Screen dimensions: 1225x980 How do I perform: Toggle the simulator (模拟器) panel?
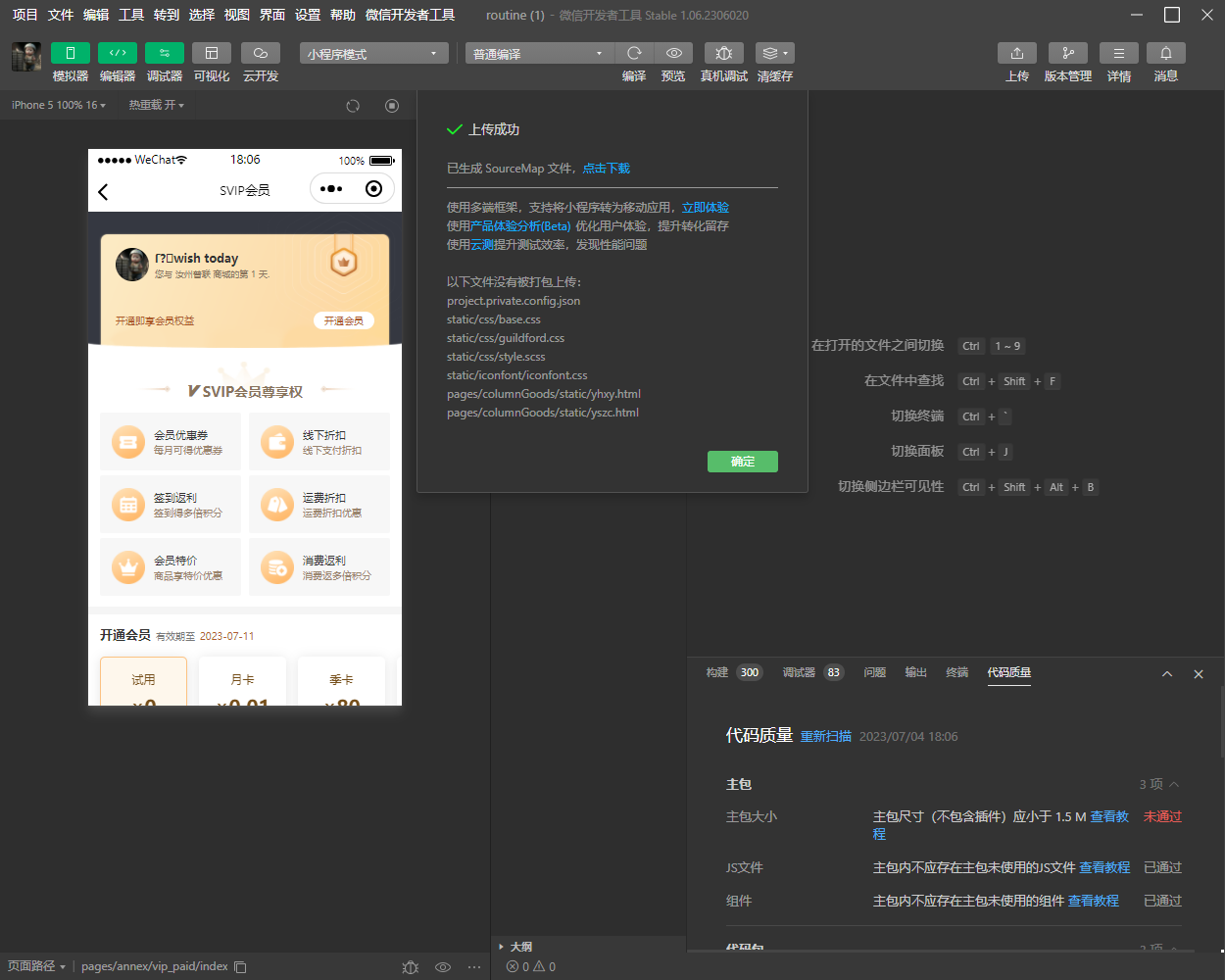click(71, 53)
